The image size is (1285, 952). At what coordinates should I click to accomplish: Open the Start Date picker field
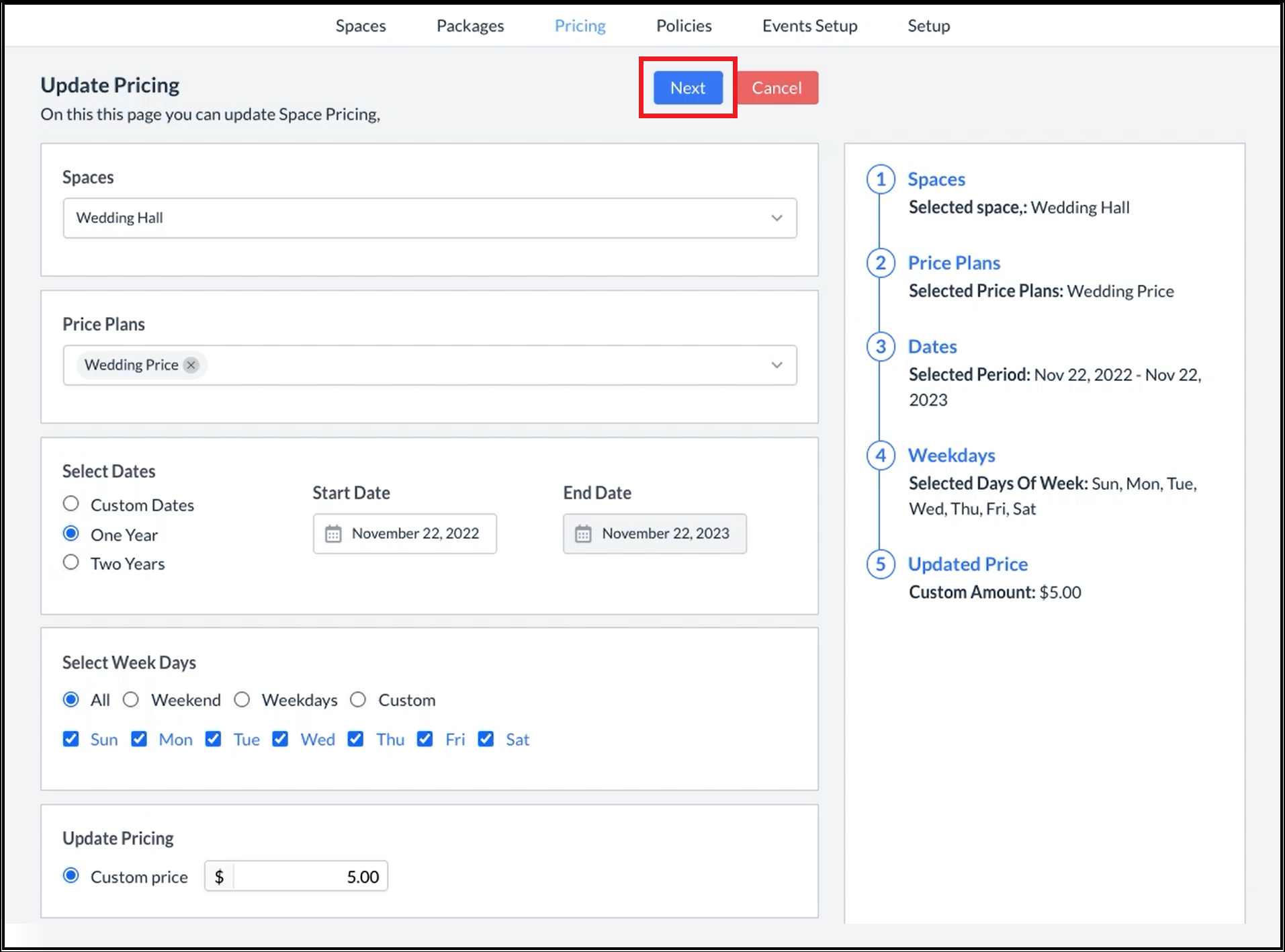405,534
